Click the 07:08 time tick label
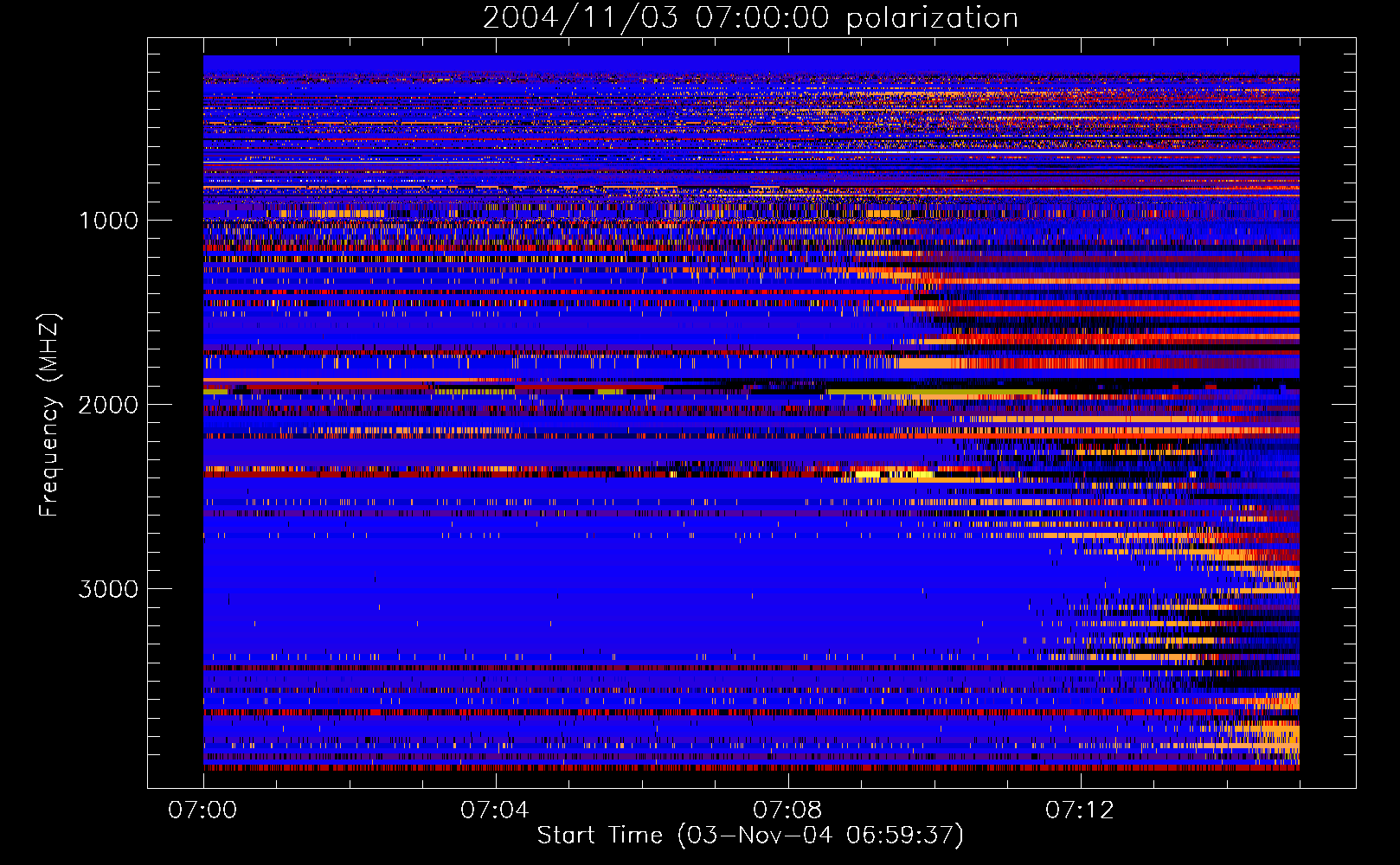The width and height of the screenshot is (1400, 865). click(x=787, y=811)
